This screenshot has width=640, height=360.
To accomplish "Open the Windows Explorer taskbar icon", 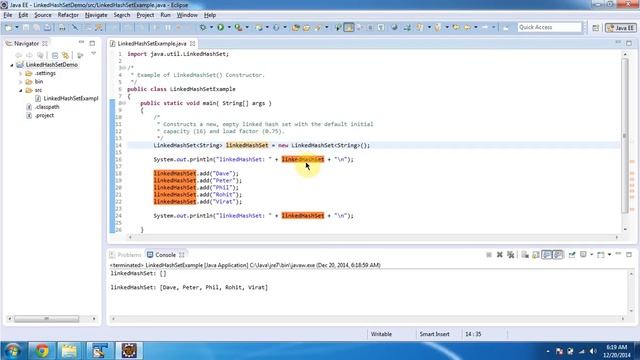I will (x=69, y=350).
